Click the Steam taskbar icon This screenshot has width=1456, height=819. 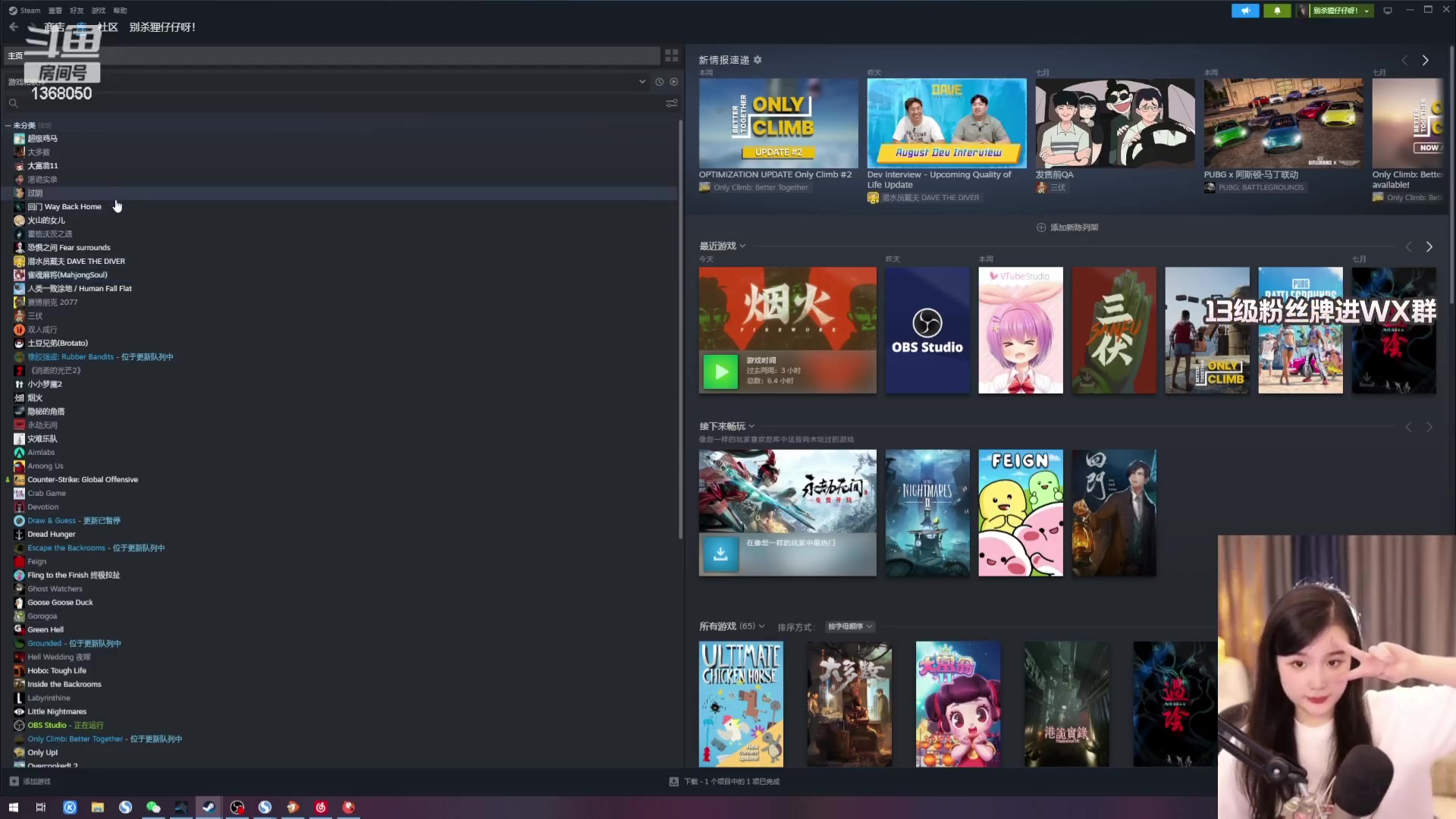(209, 808)
